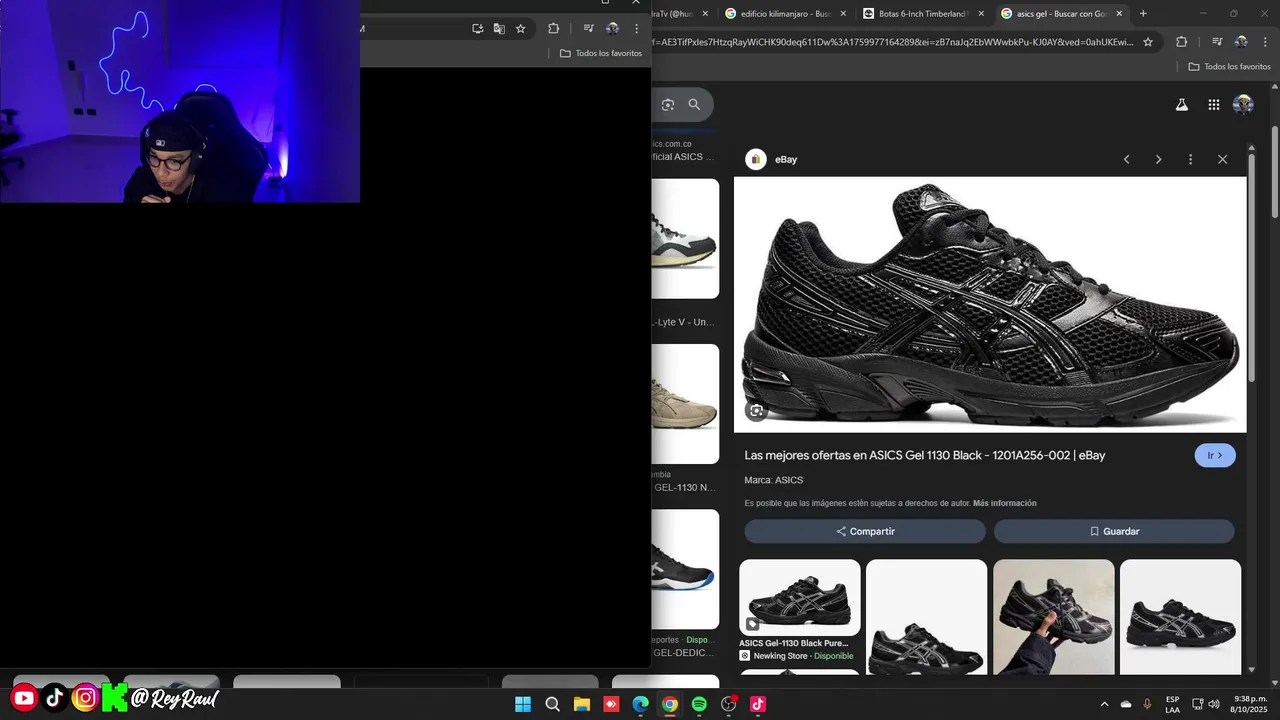Open Microsoft Edge from the taskbar
The height and width of the screenshot is (720, 1280).
[x=640, y=704]
